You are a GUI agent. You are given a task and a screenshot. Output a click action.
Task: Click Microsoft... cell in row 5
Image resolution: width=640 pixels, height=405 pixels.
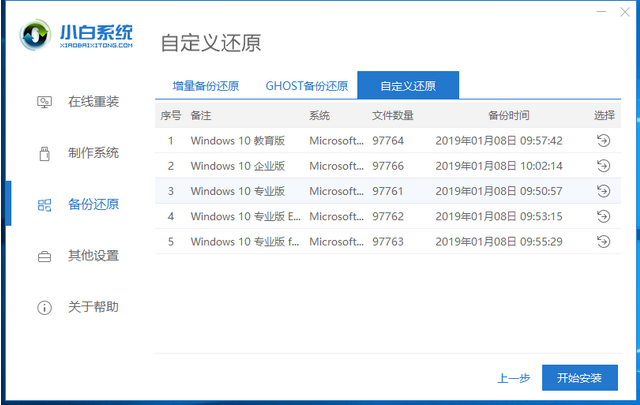(336, 242)
